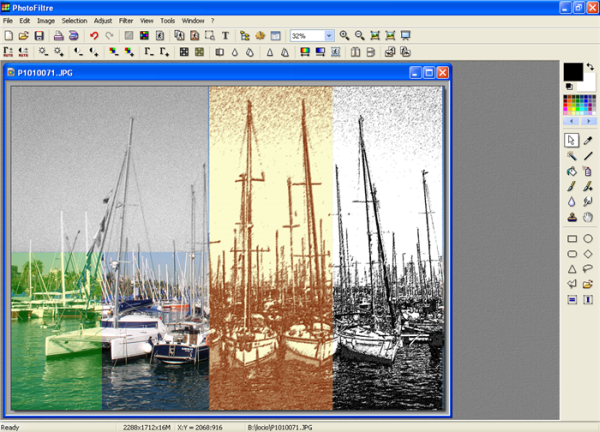
Task: Select the Clone stamp tool
Action: tap(572, 217)
